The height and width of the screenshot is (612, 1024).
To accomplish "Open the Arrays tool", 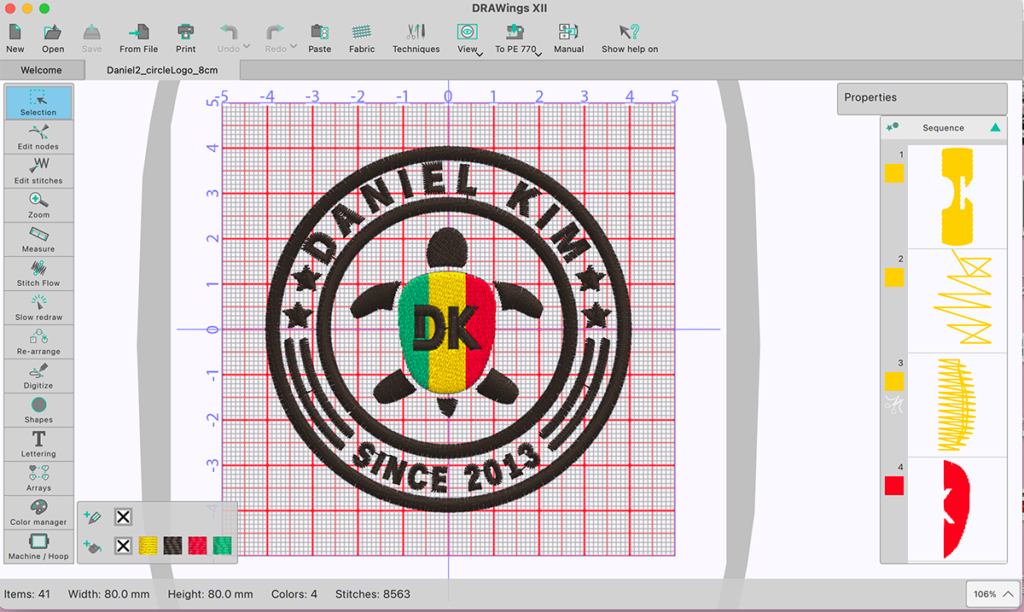I will click(x=39, y=477).
